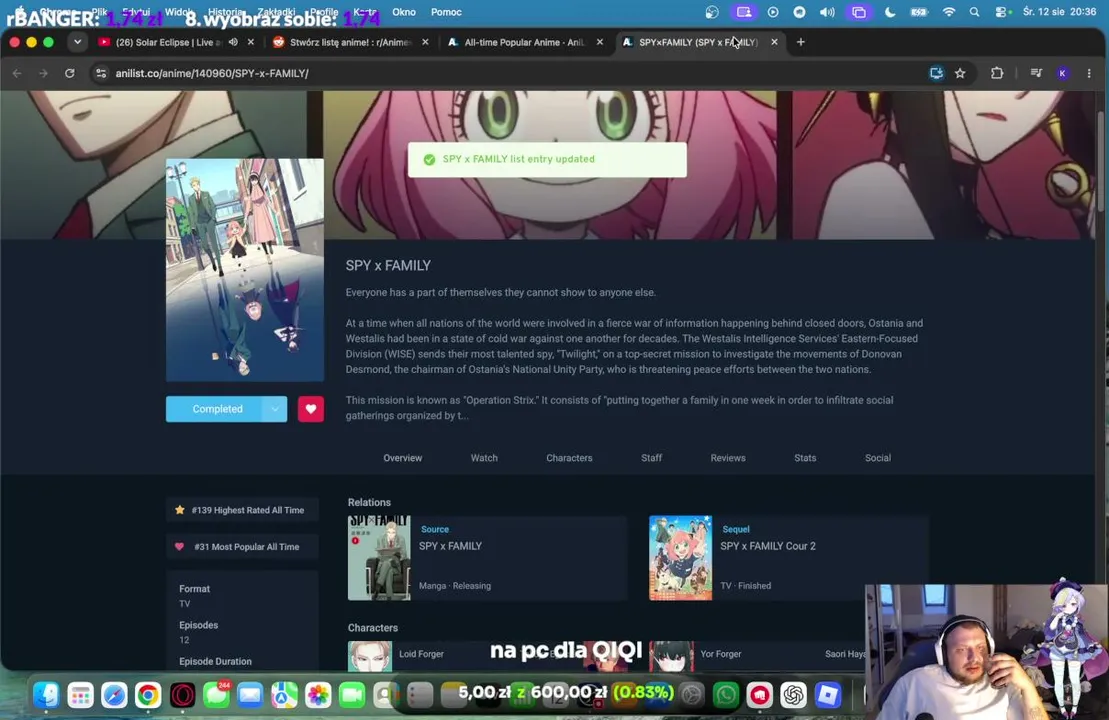Open Chrome profile avatar K
The width and height of the screenshot is (1109, 720).
[1062, 73]
